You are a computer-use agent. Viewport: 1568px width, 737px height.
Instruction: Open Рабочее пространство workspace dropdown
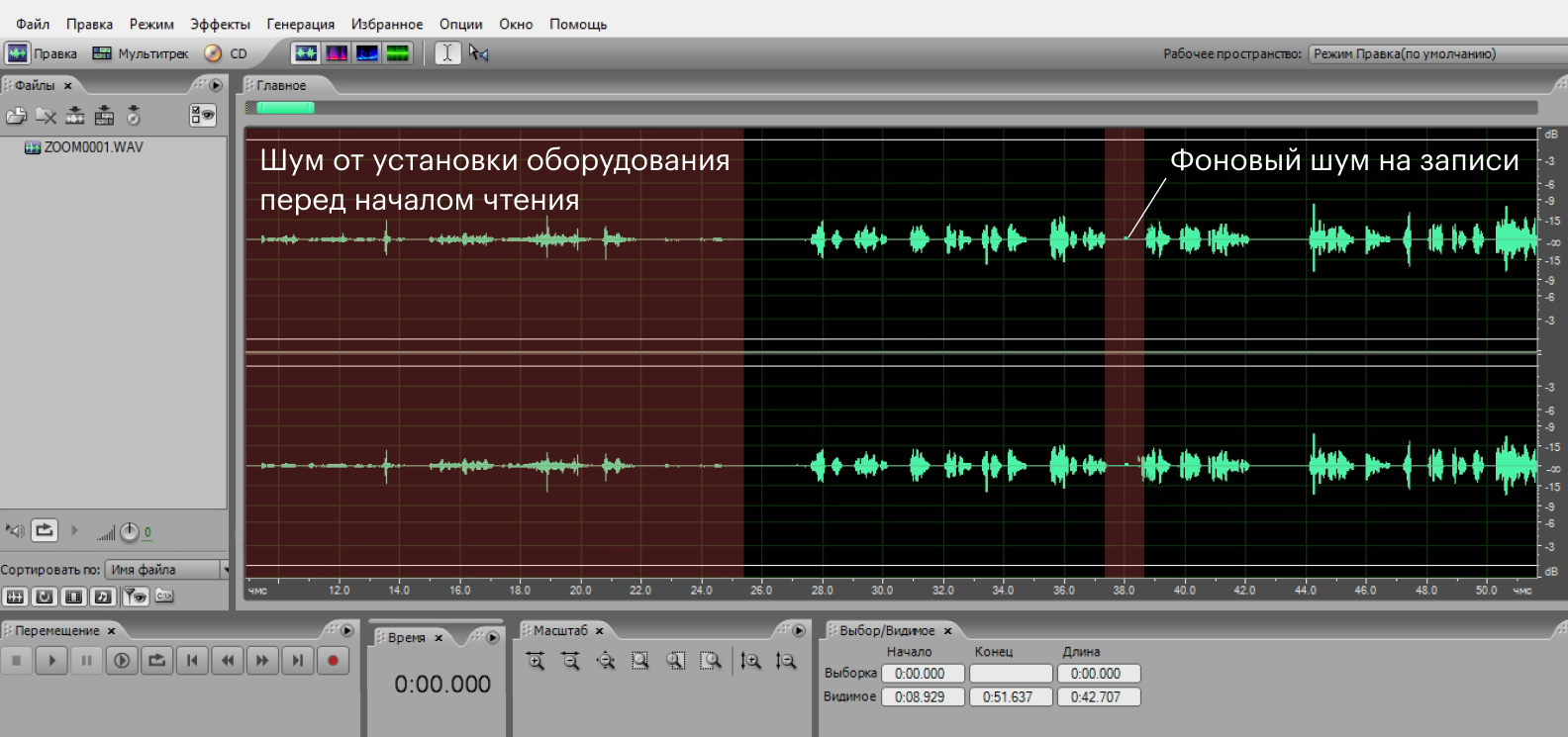1437,54
